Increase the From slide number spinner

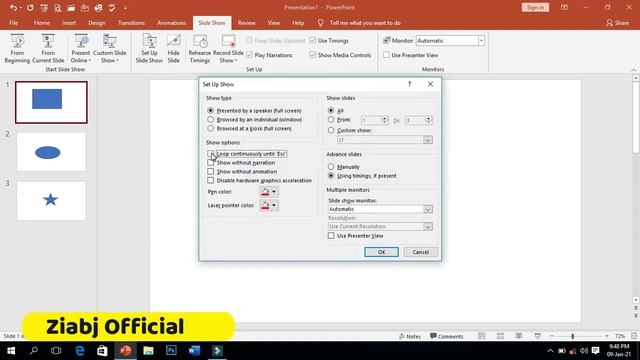click(384, 118)
